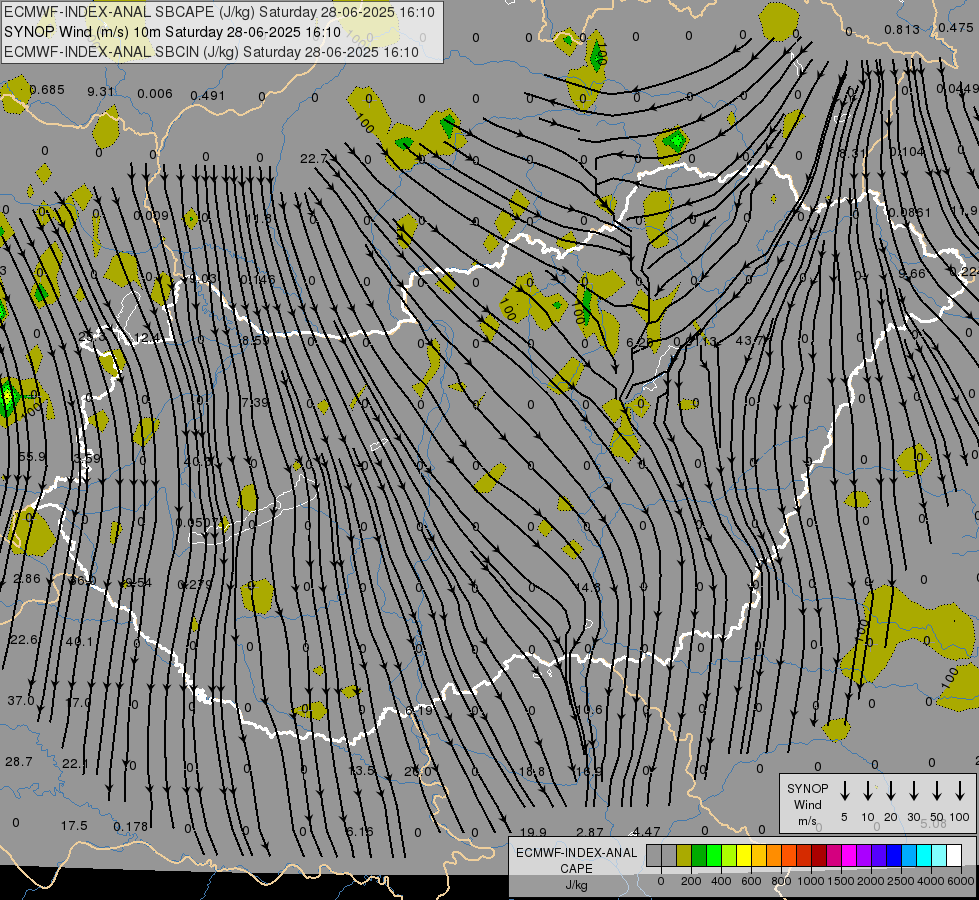
Task: Click the ECMWF-INDEX-ANAL SBCAPE title line
Action: point(219,12)
